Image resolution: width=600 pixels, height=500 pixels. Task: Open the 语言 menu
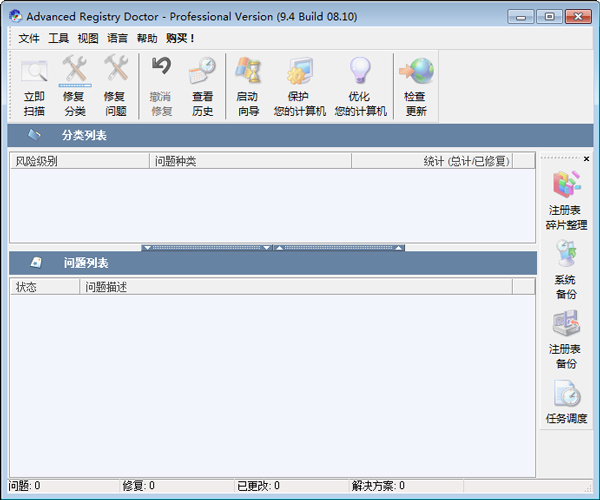coord(117,38)
